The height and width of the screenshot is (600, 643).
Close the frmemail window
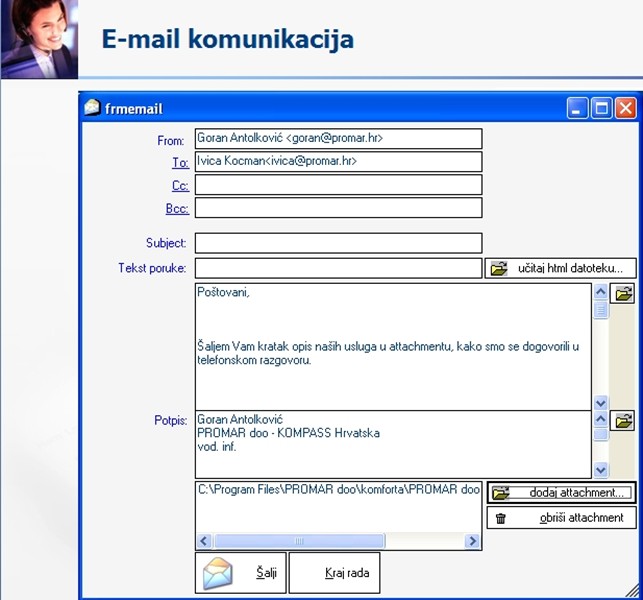coord(626,108)
